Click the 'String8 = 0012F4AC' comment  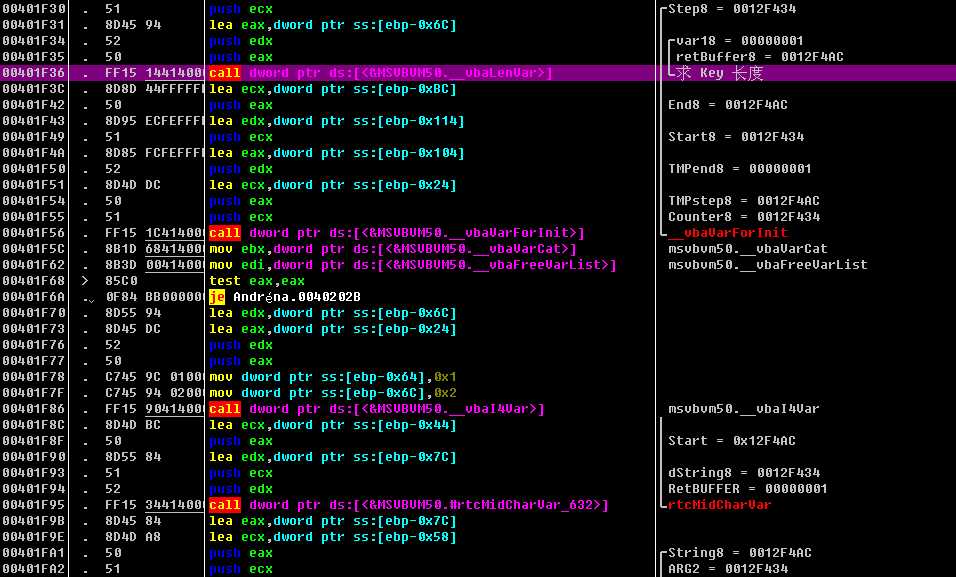740,553
